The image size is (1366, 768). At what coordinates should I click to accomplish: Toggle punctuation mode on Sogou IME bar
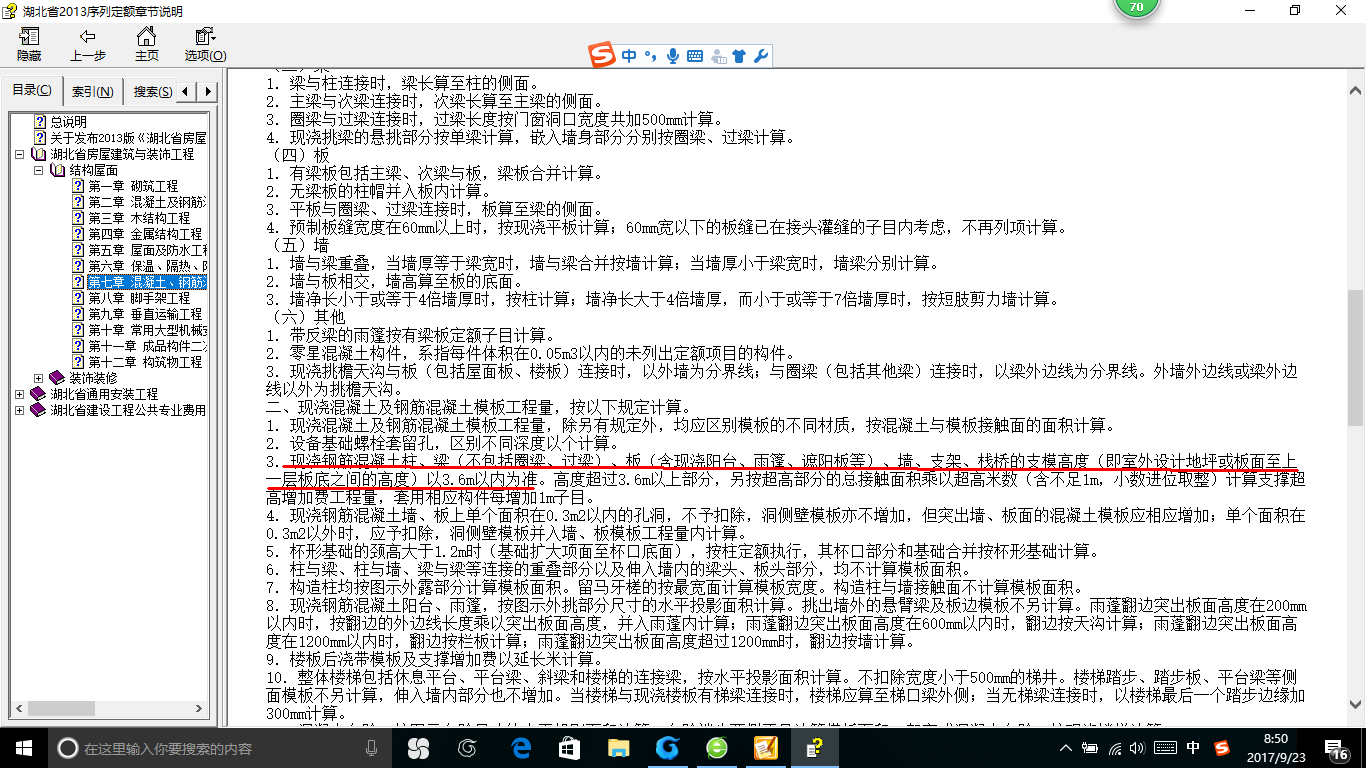click(651, 57)
